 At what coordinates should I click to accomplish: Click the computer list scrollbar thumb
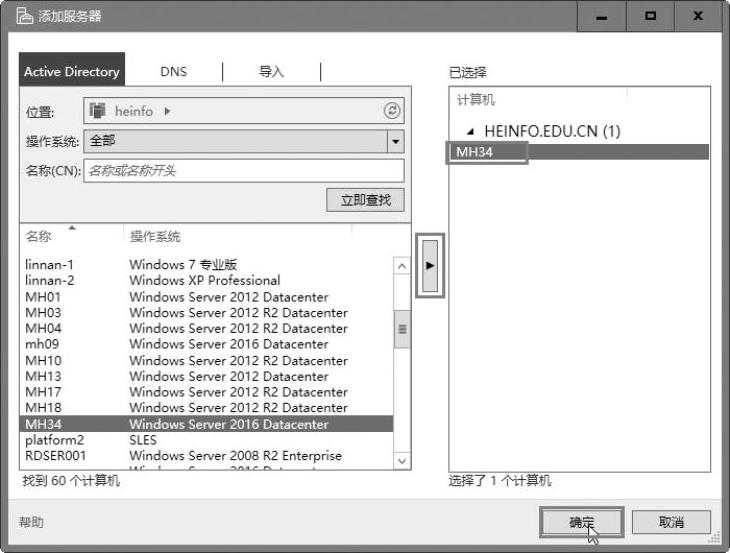pyautogui.click(x=402, y=329)
